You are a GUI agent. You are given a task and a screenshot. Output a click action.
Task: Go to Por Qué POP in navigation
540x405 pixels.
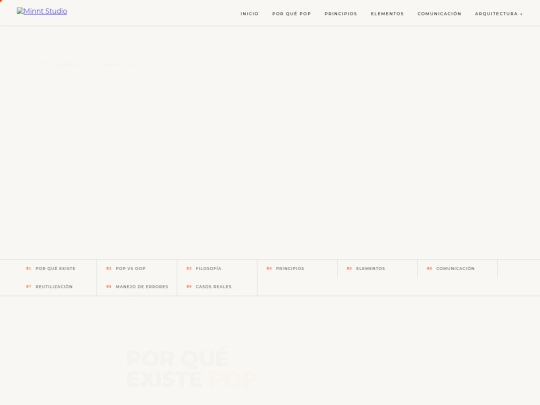tap(291, 14)
